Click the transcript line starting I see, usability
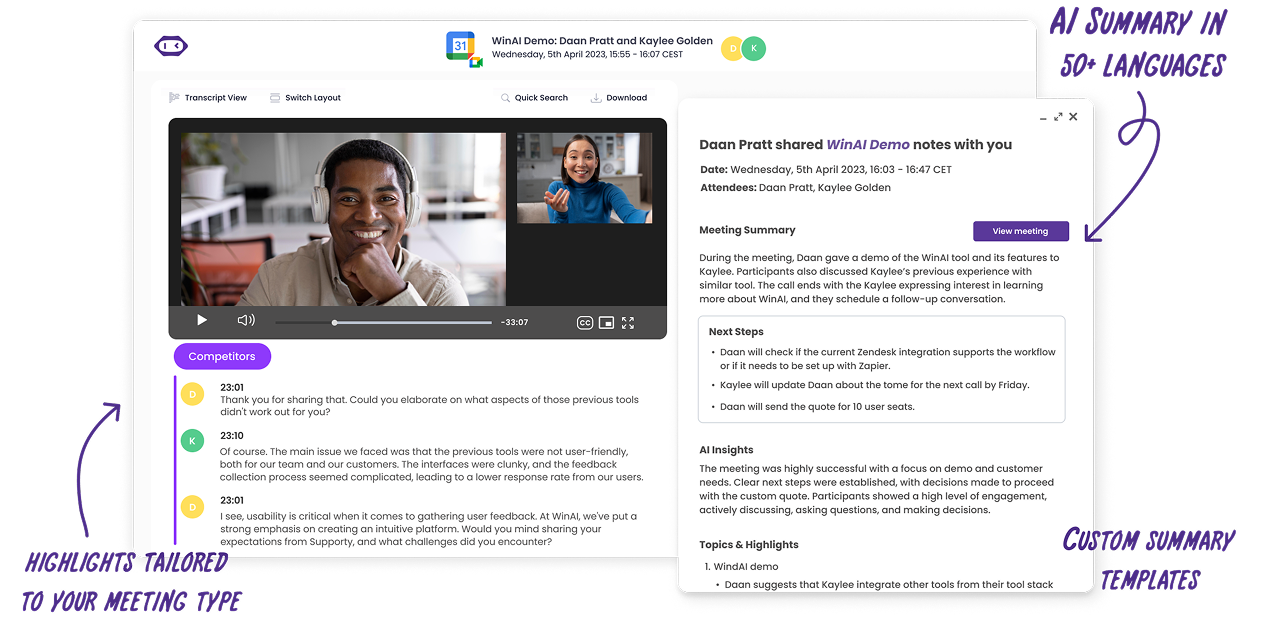The height and width of the screenshot is (638, 1278). pos(428,529)
